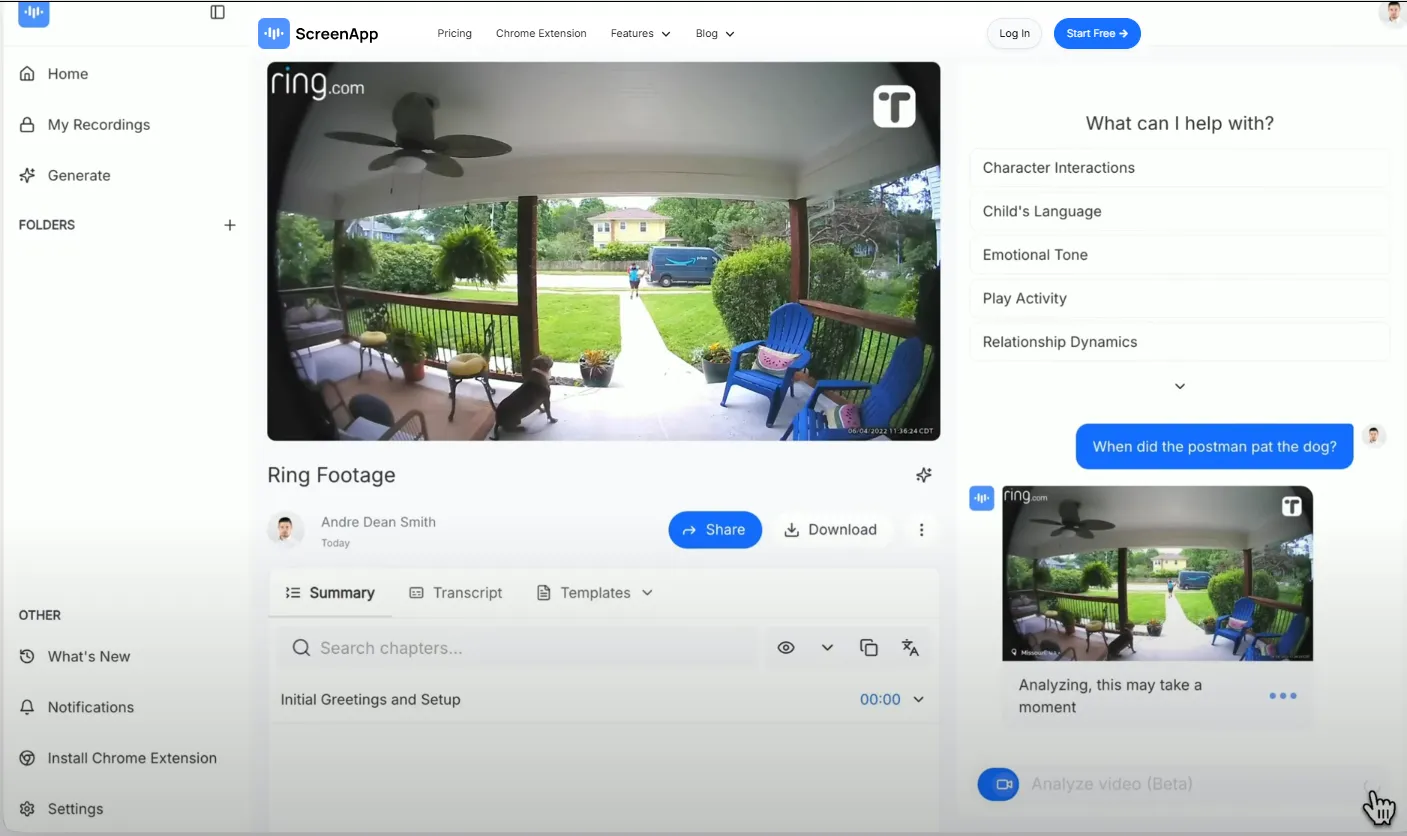Image resolution: width=1407 pixels, height=836 pixels.
Task: Open the Ring footage thumbnail in chat
Action: click(1157, 573)
